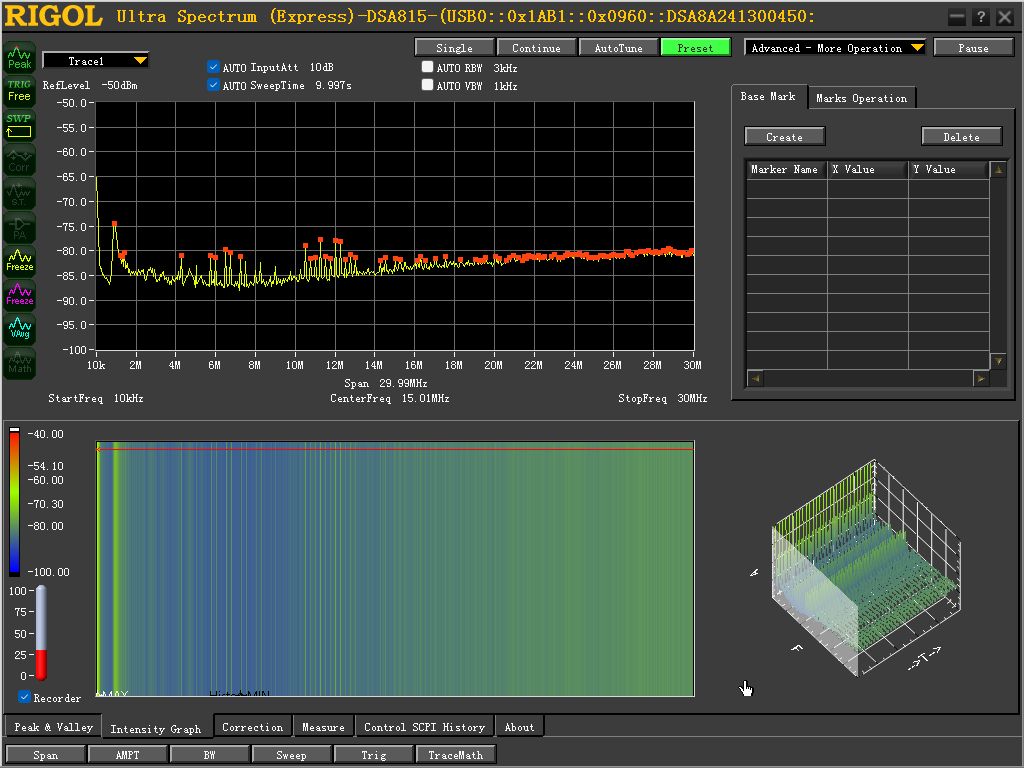Open the Marks Operation tab

[861, 98]
